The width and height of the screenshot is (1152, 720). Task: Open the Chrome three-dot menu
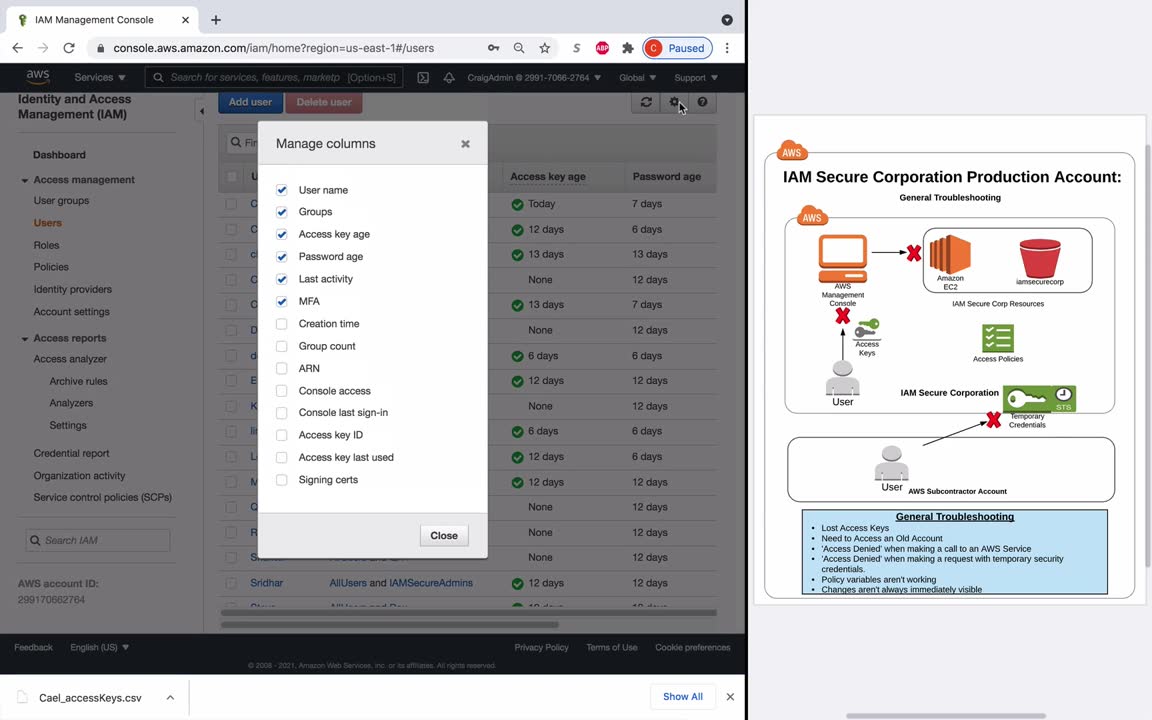727,48
